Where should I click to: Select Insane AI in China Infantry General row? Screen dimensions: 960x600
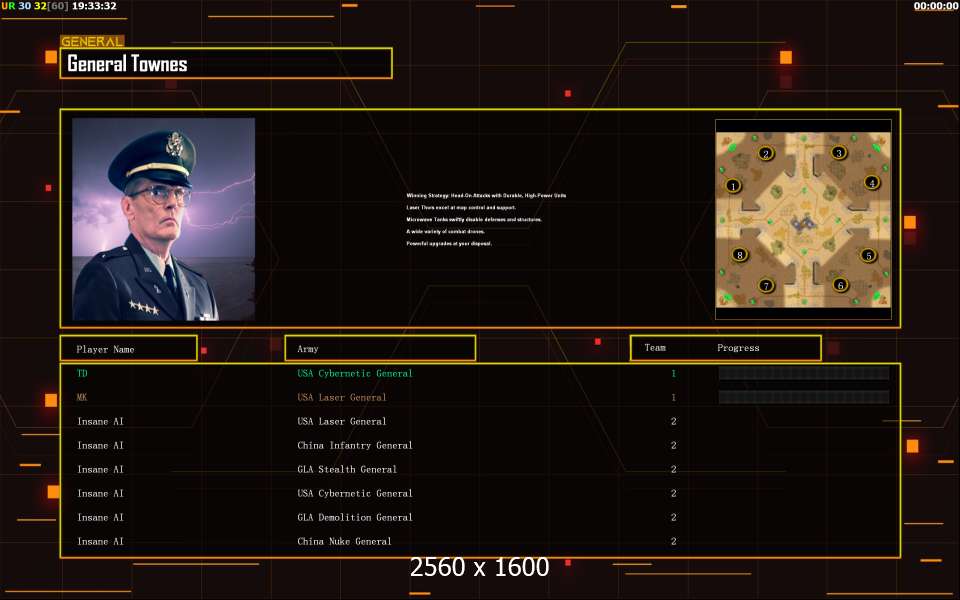pos(100,445)
